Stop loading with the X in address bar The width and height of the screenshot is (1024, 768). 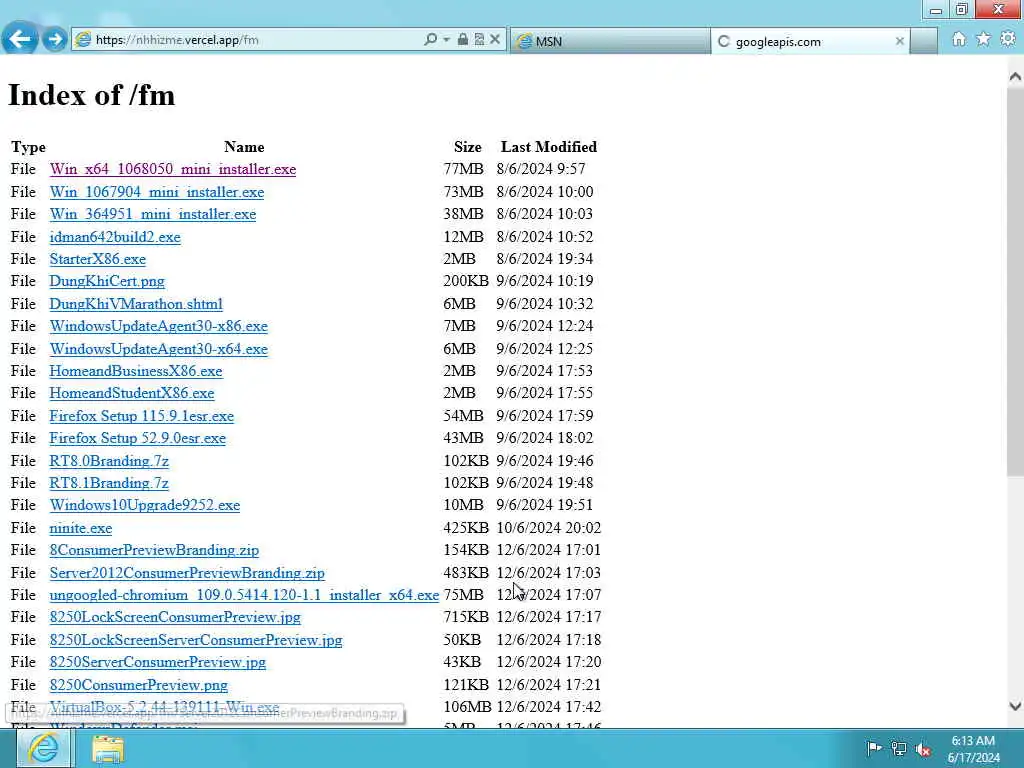[495, 40]
